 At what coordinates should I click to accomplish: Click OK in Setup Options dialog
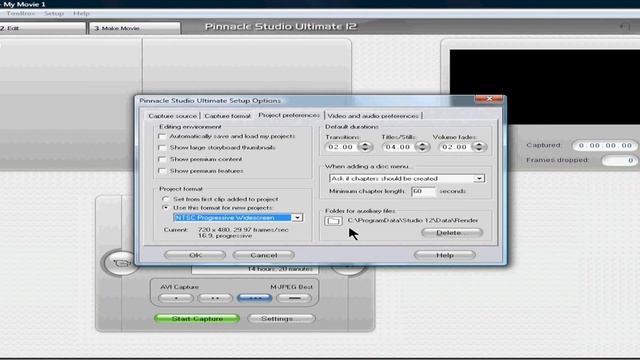pos(195,255)
